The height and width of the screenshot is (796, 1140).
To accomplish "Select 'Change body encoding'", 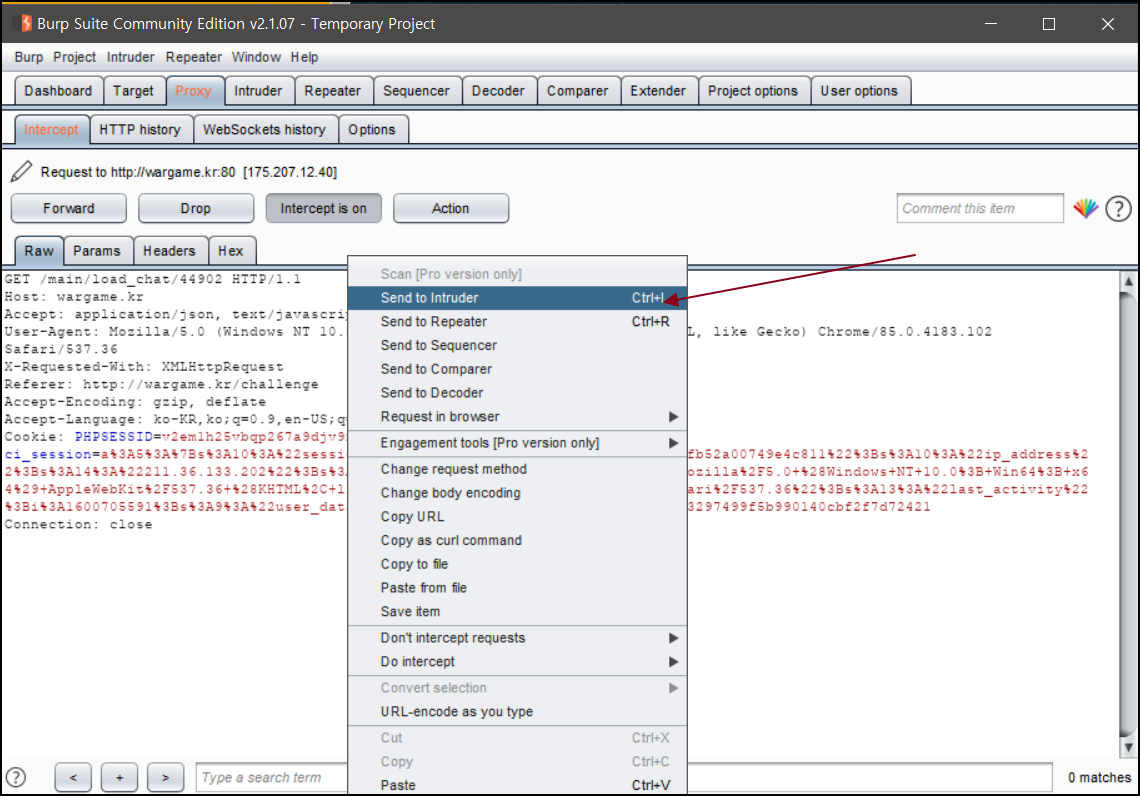I will [517, 493].
